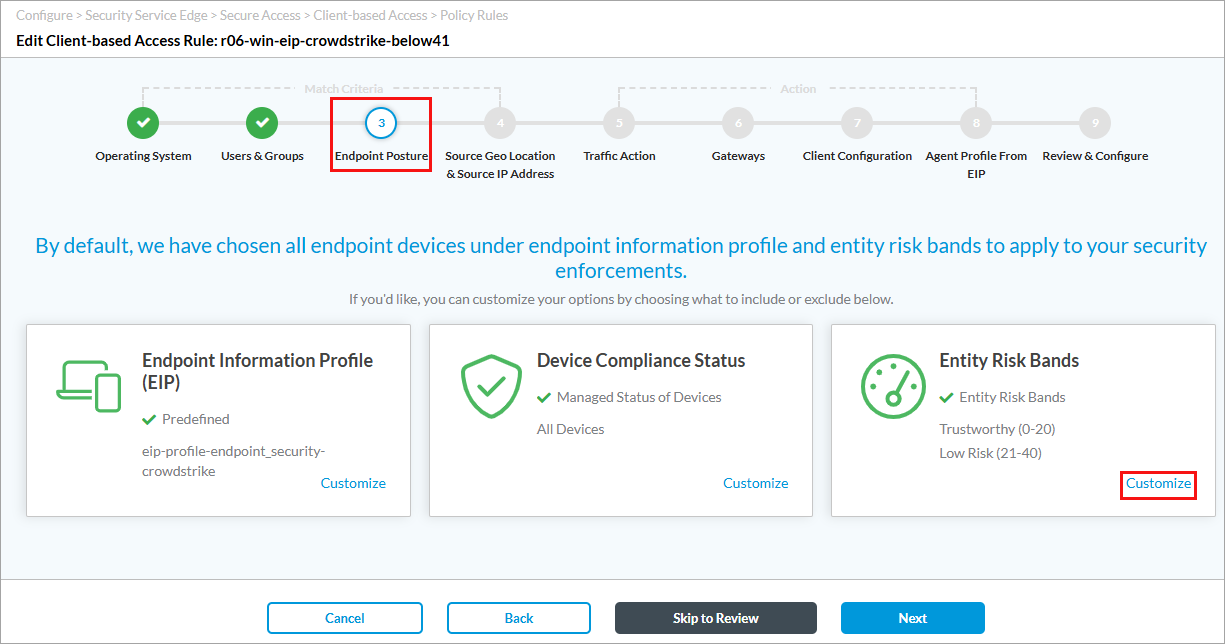The image size is (1225, 644).
Task: Go to step 4 Source Geo Location
Action: coord(500,123)
